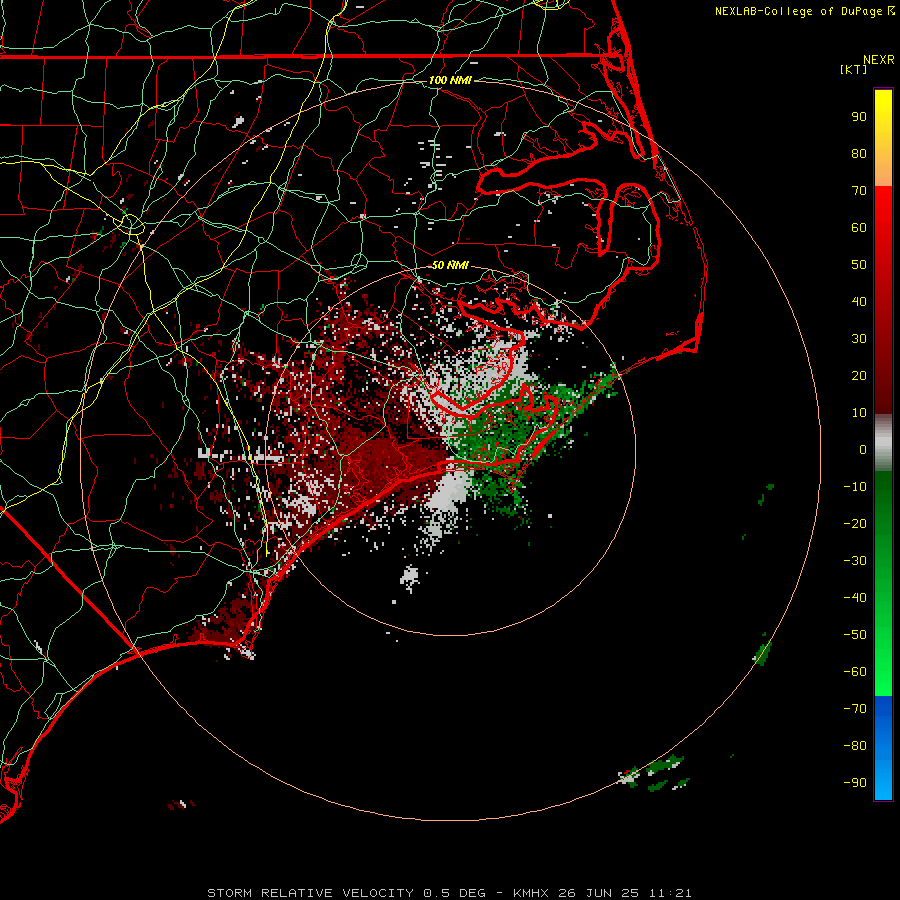Click the -60 value on velocity scale
This screenshot has height=900, width=900.
(x=855, y=672)
